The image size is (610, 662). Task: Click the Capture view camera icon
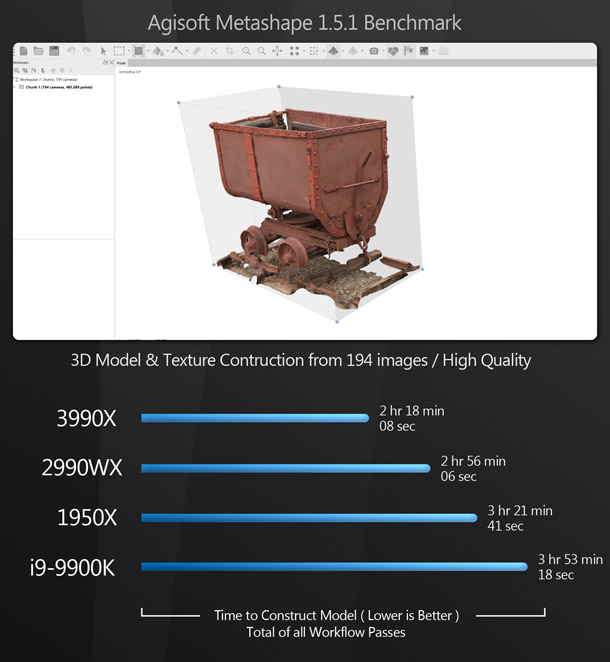tap(374, 50)
